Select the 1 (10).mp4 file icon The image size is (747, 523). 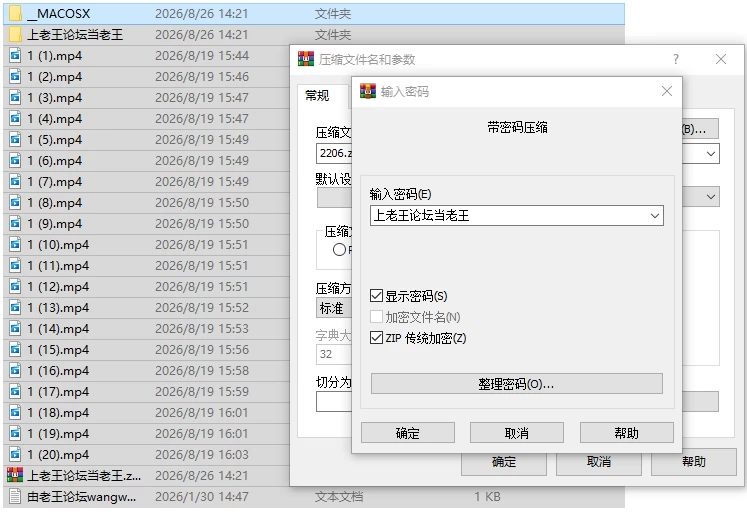15,244
